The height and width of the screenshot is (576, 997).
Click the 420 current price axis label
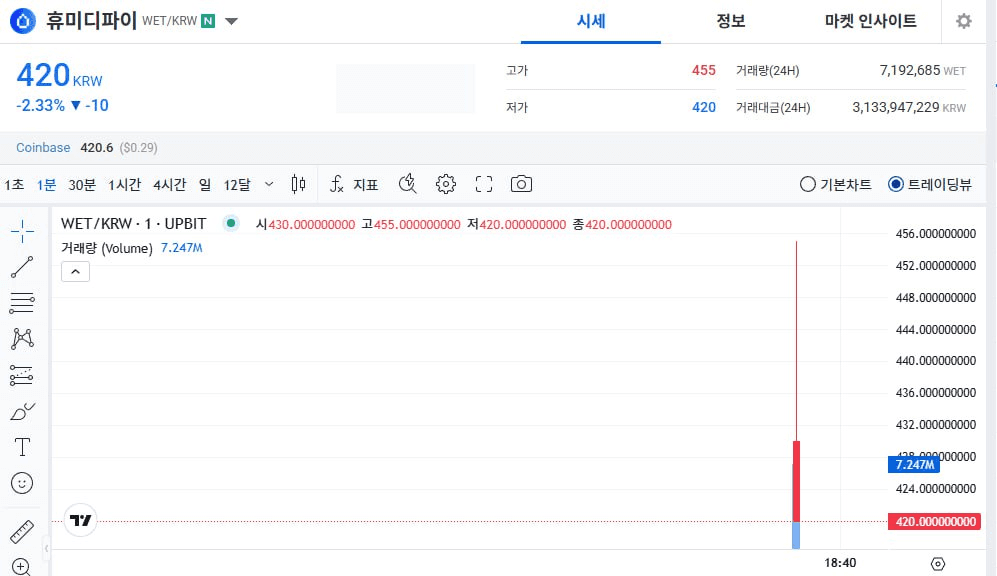pos(934,521)
